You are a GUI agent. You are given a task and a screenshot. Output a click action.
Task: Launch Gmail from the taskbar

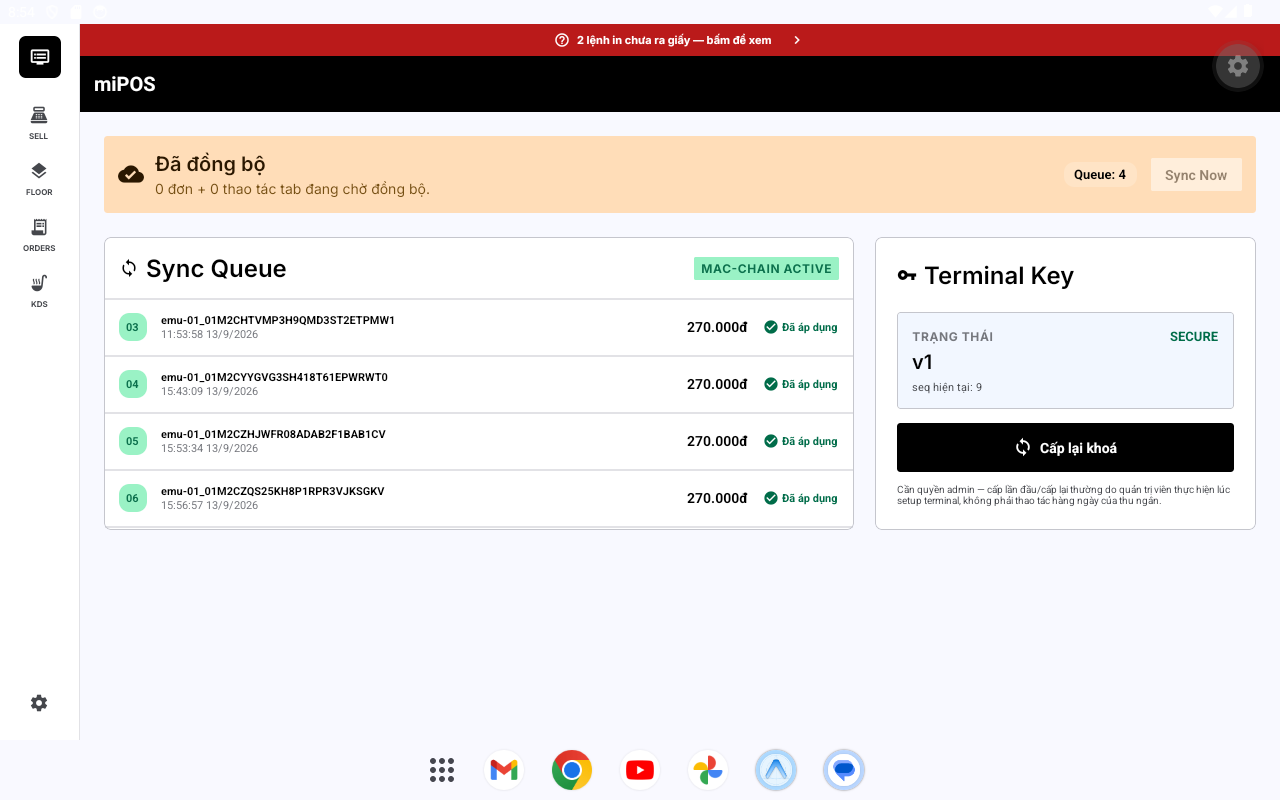[504, 770]
